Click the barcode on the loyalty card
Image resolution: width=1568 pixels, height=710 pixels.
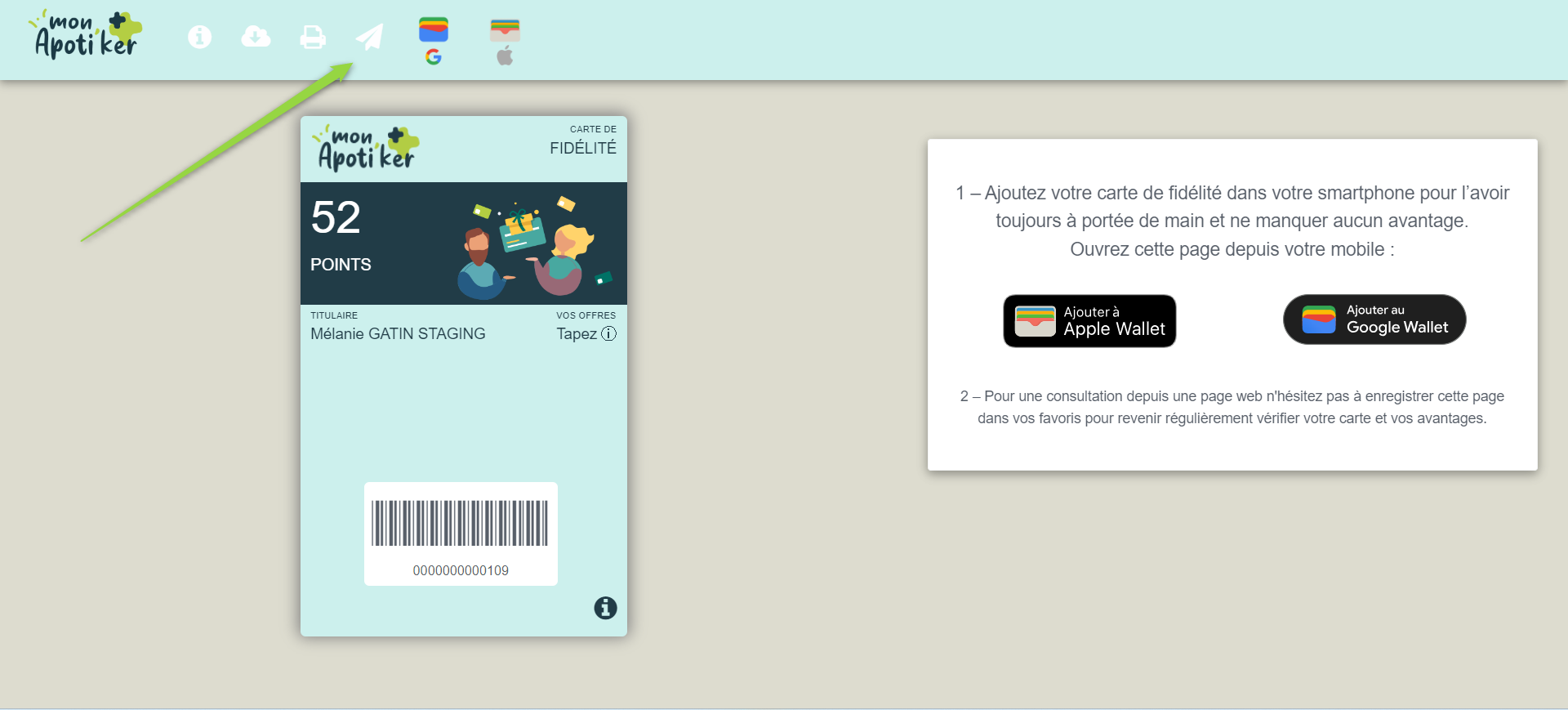(x=460, y=523)
